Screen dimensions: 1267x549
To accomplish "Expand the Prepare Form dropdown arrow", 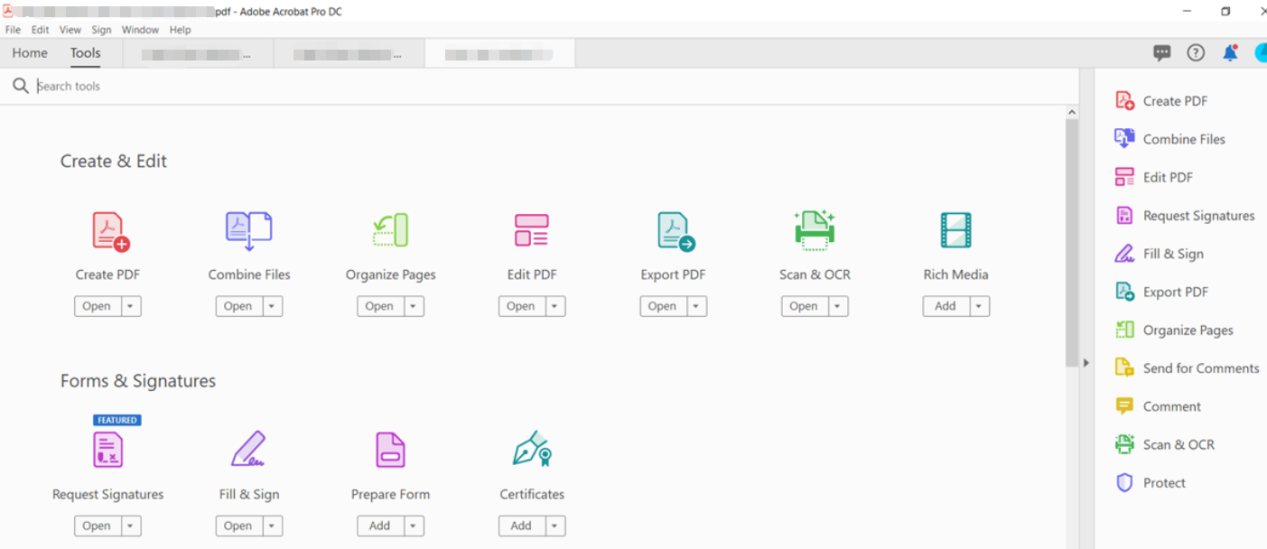I will point(414,526).
